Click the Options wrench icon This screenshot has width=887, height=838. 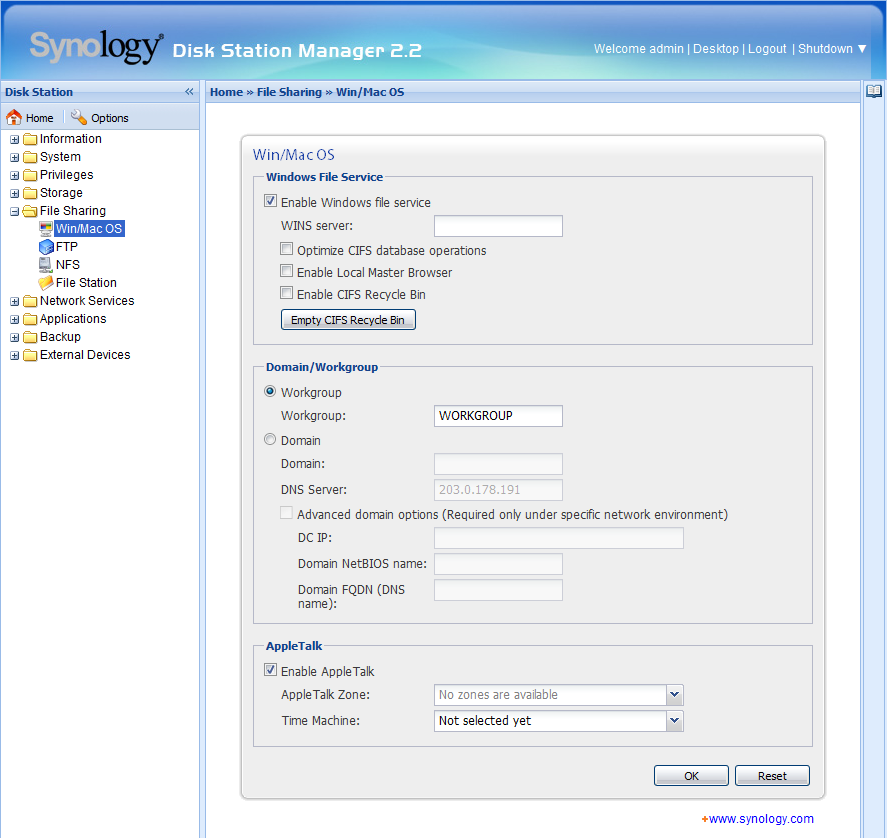pyautogui.click(x=79, y=117)
